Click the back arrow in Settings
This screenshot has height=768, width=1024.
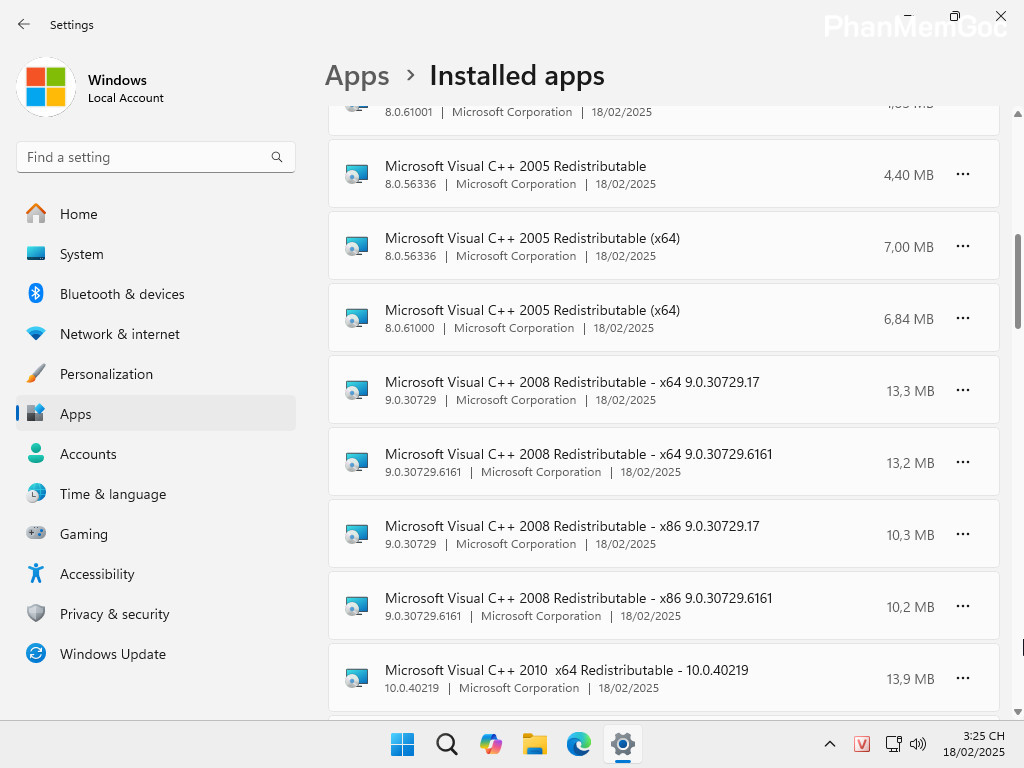pos(24,24)
